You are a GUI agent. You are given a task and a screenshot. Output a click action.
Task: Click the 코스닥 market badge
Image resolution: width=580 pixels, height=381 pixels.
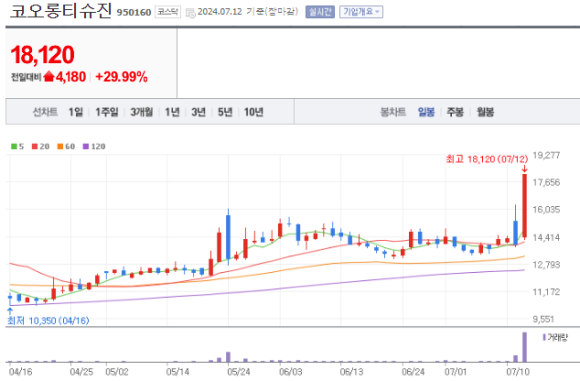click(x=167, y=12)
